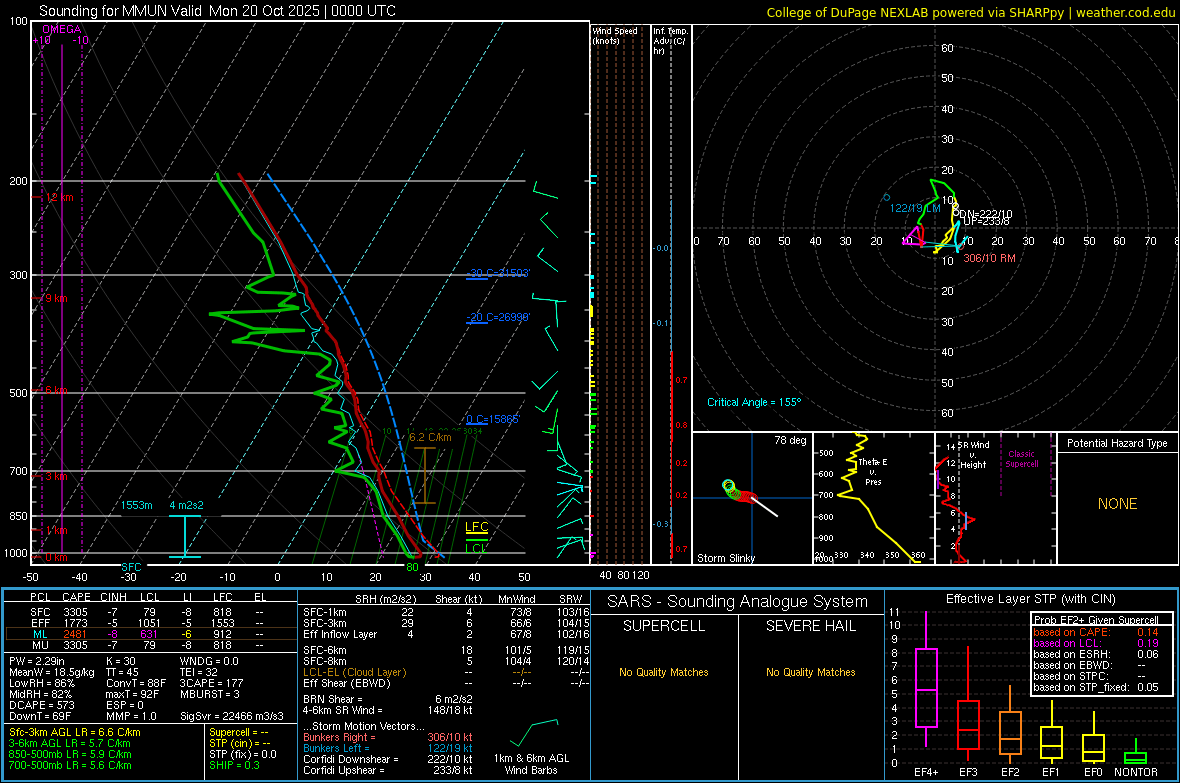The height and width of the screenshot is (783, 1180).
Task: Click the 'ConvT = 88F' value
Action: click(x=136, y=683)
